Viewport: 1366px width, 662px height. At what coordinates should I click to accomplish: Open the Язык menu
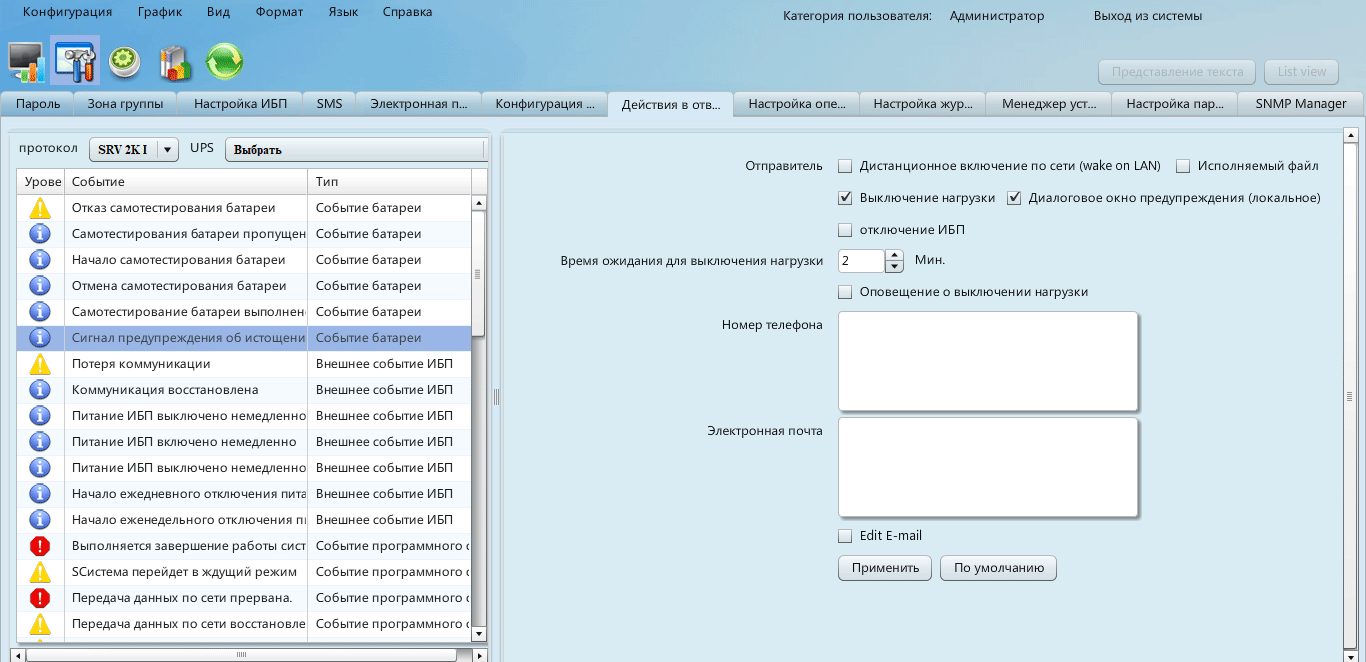(x=343, y=13)
